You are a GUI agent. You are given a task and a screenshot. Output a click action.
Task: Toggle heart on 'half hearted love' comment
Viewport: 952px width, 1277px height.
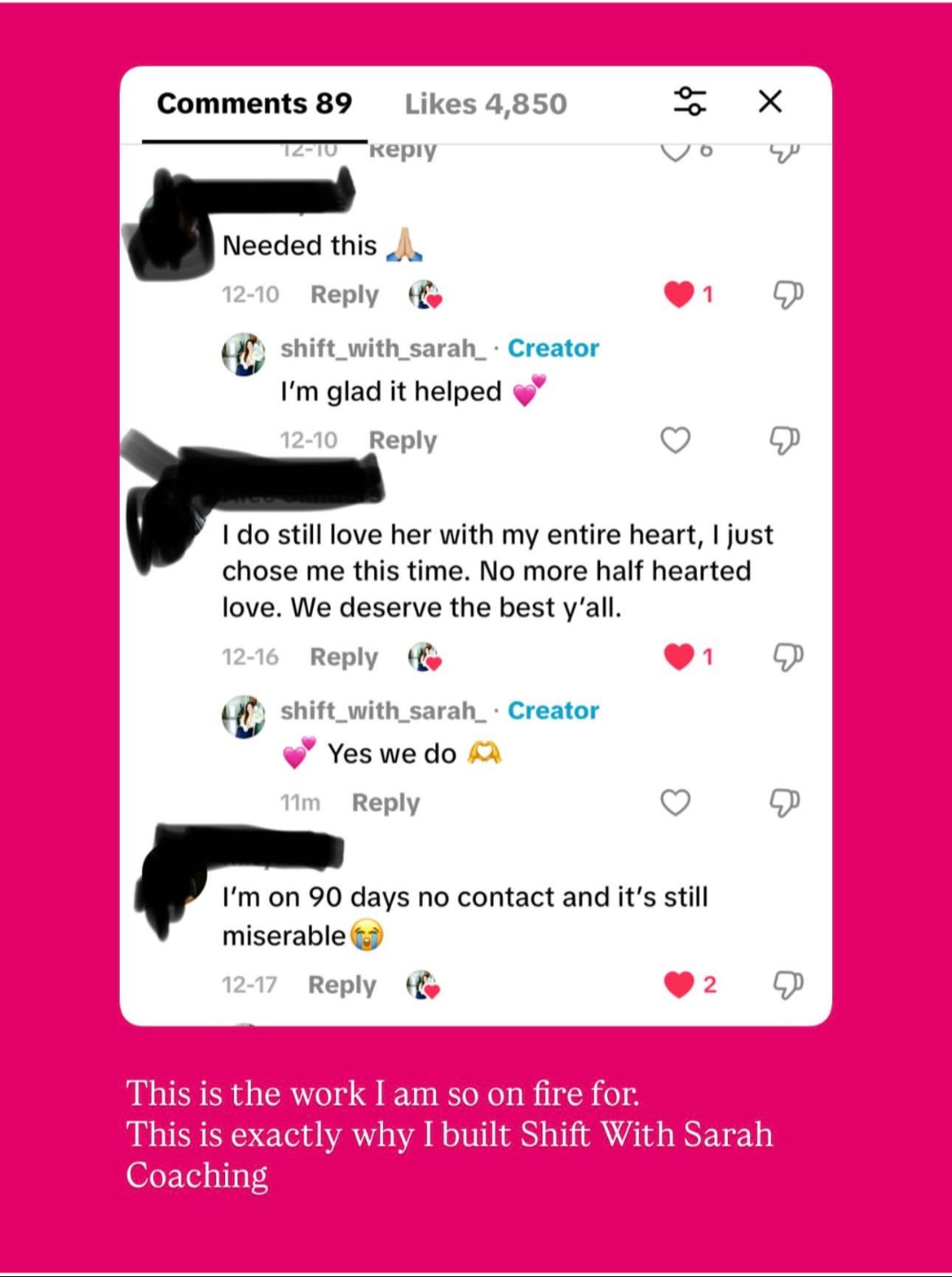(x=679, y=656)
